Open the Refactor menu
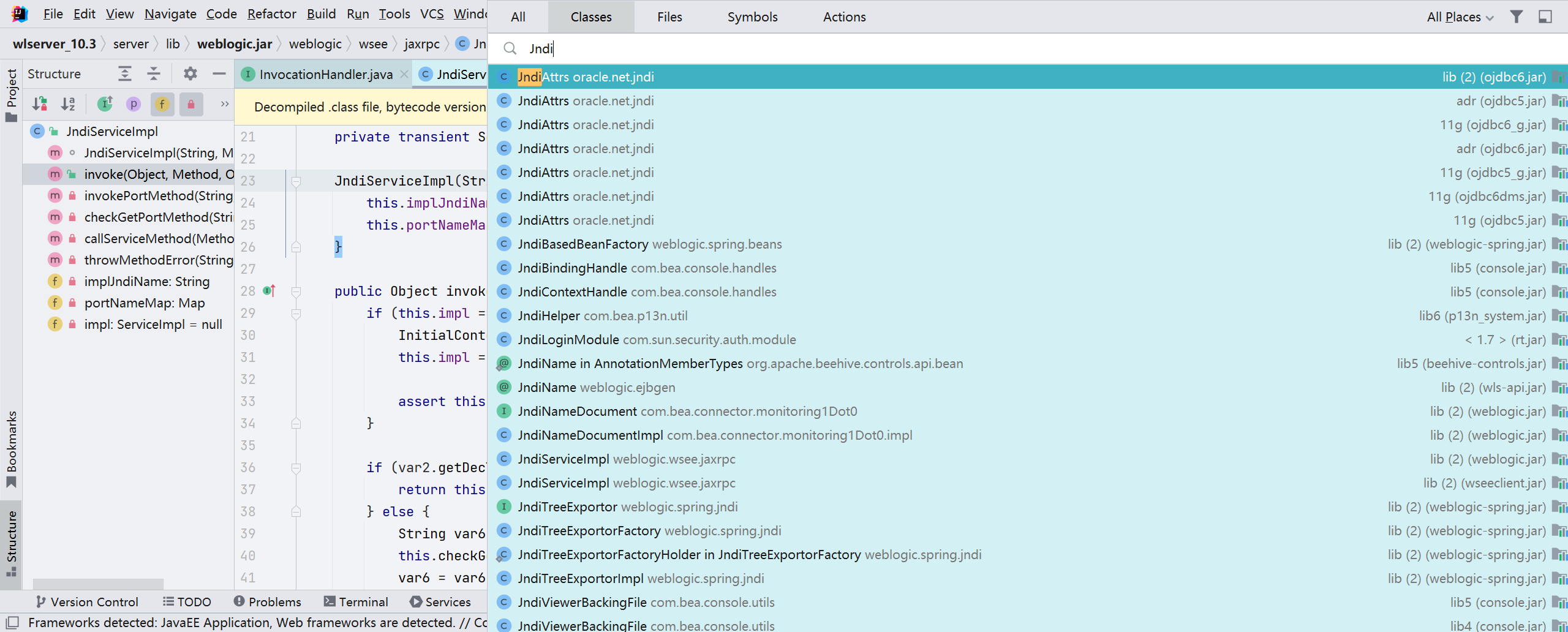 (271, 13)
